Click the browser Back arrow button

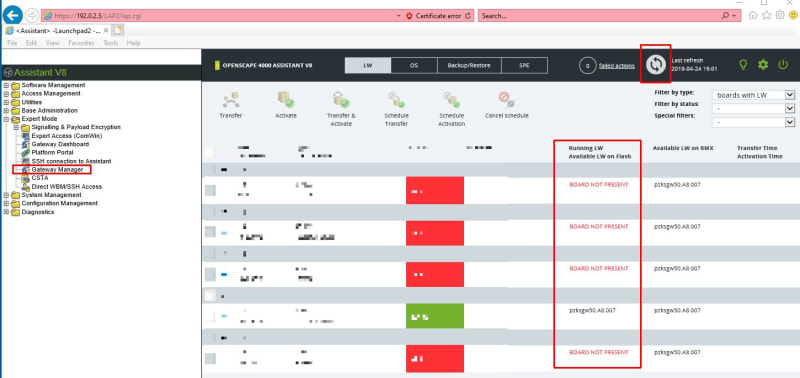click(12, 15)
